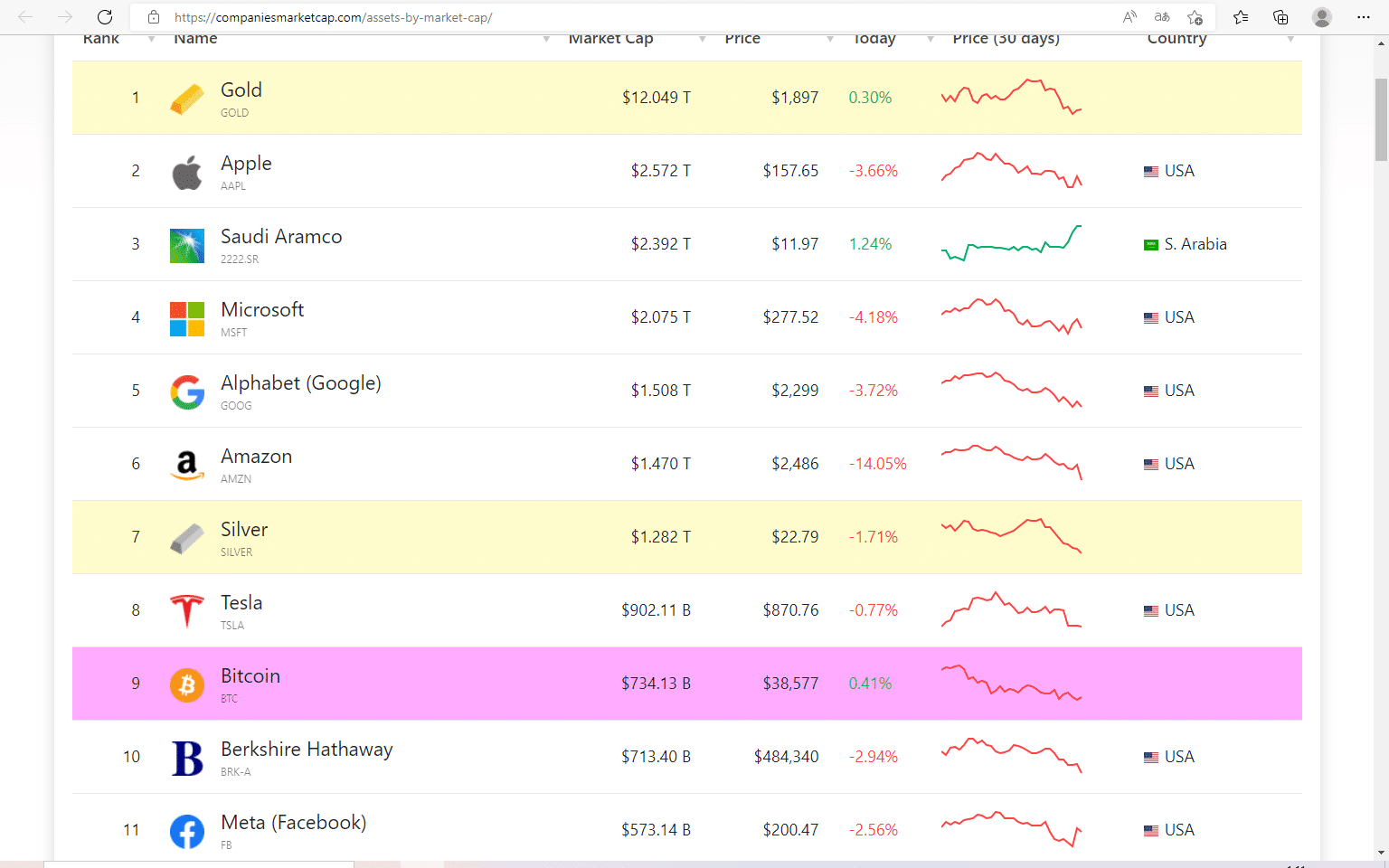Click Bitcoin 30-day price chart
This screenshot has height=868, width=1389.
[x=1011, y=683]
